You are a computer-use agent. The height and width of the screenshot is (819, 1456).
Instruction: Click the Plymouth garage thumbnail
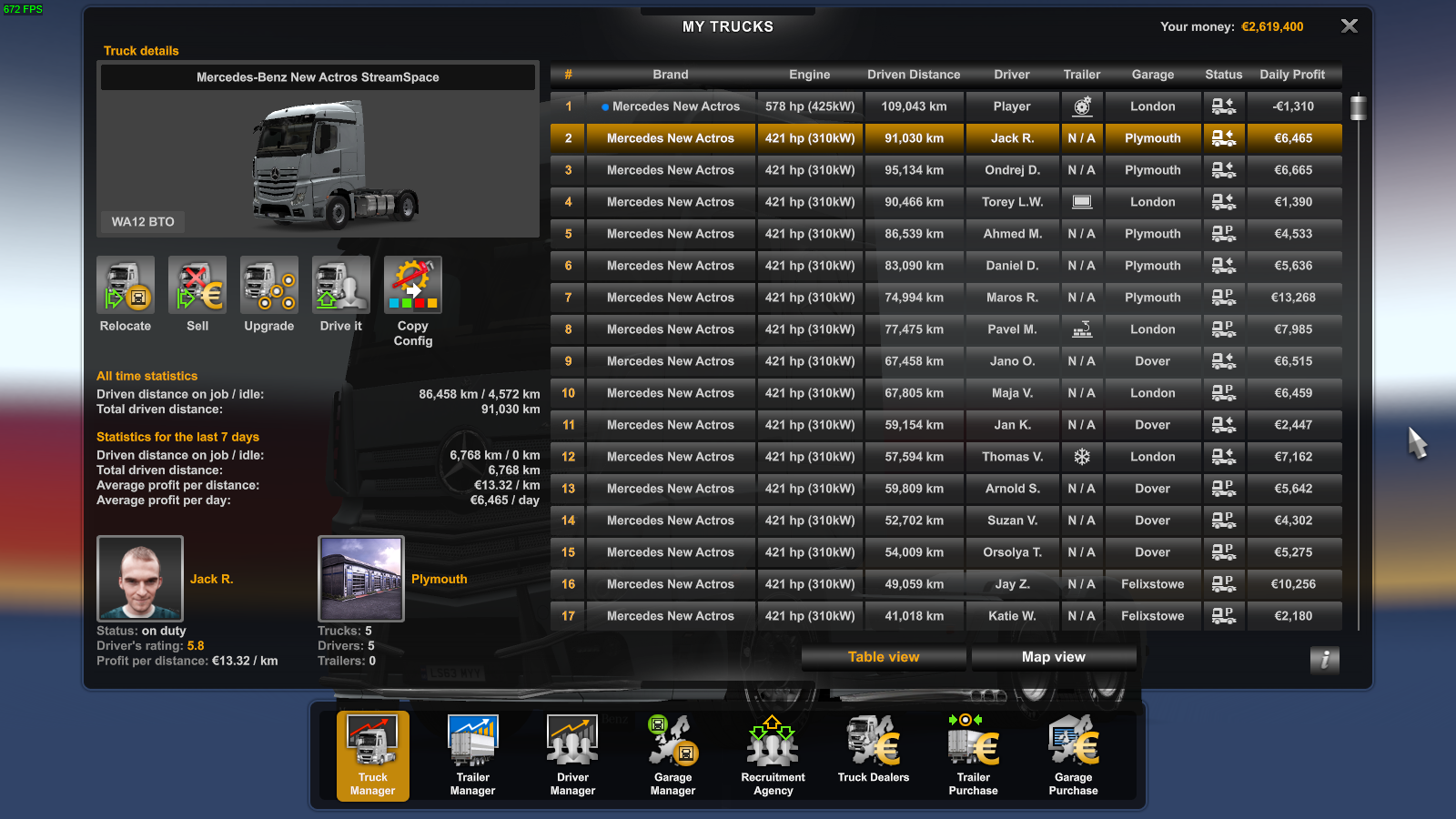[361, 579]
